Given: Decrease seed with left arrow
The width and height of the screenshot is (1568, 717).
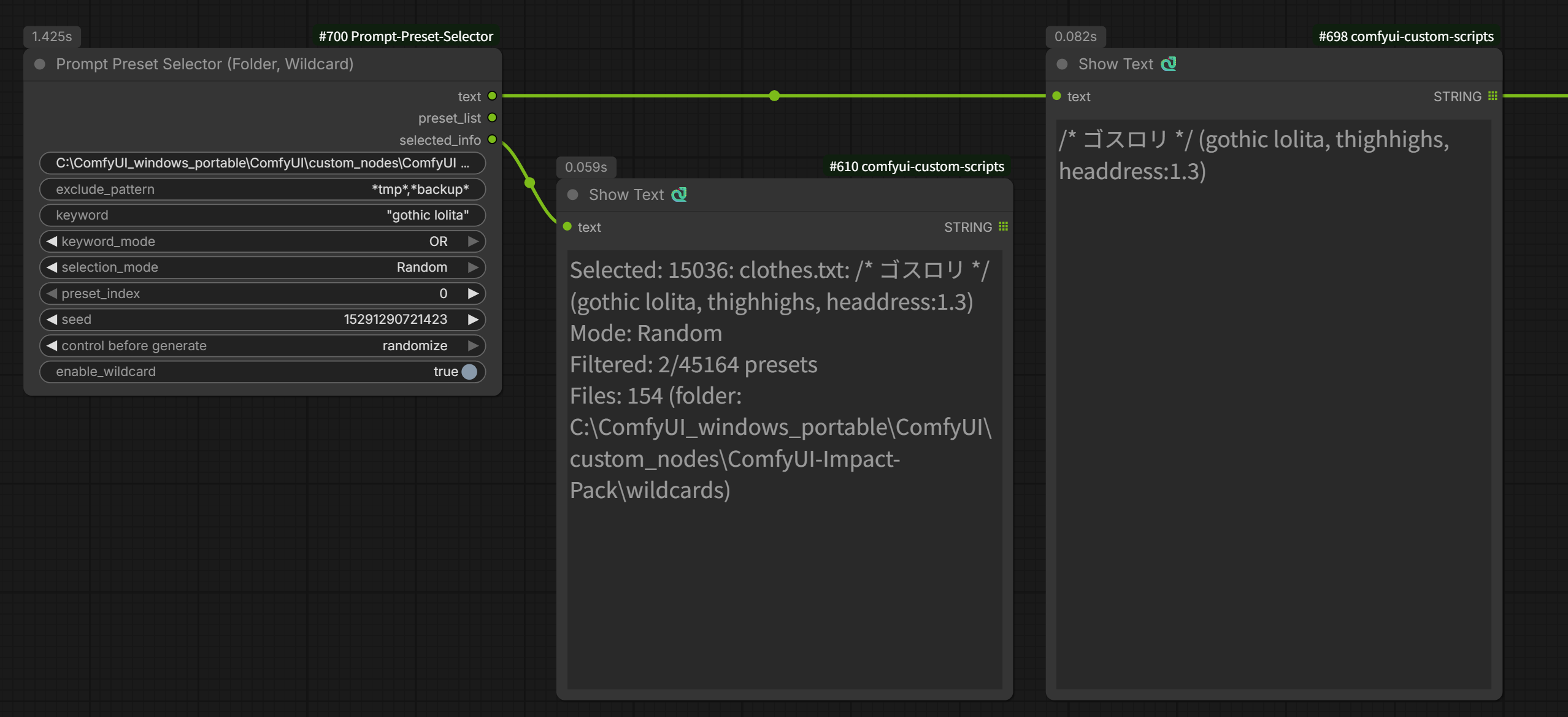Looking at the screenshot, I should [x=52, y=320].
